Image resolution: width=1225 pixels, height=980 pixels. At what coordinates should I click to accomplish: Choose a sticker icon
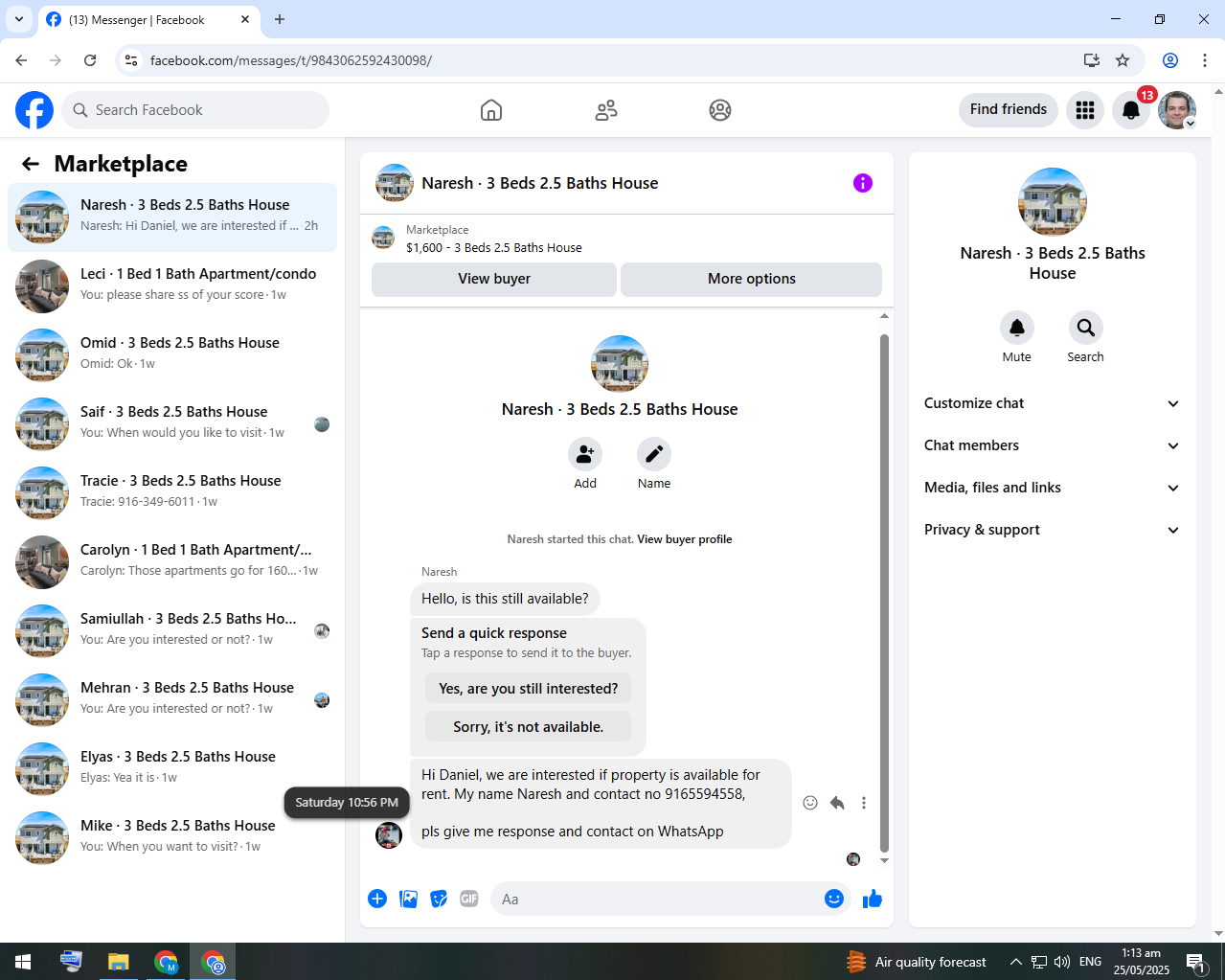click(x=439, y=899)
